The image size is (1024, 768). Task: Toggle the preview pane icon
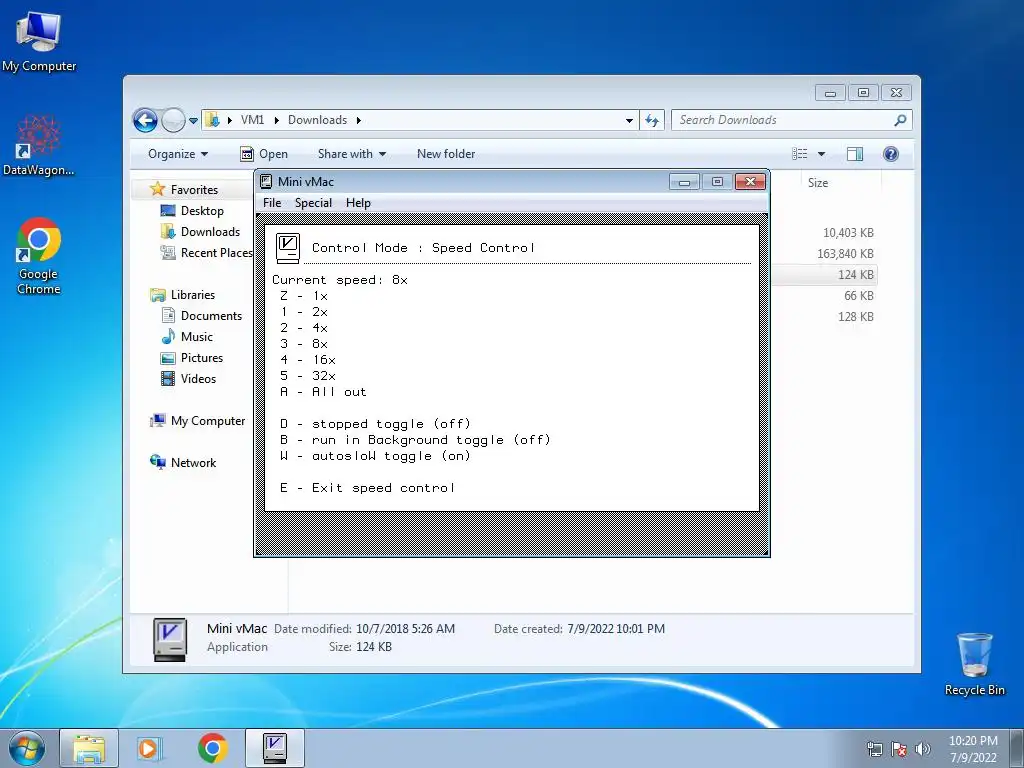point(855,154)
